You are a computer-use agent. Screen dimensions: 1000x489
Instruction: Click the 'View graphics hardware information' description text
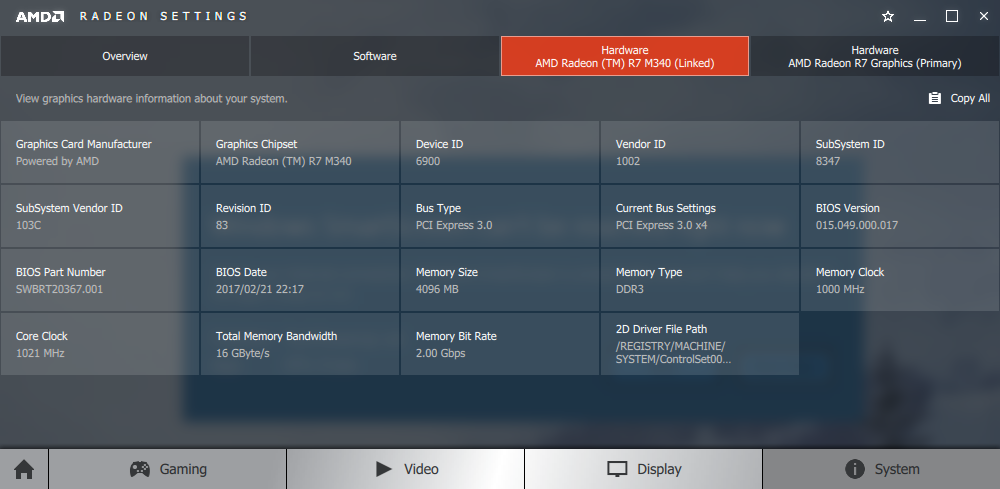[x=152, y=99]
